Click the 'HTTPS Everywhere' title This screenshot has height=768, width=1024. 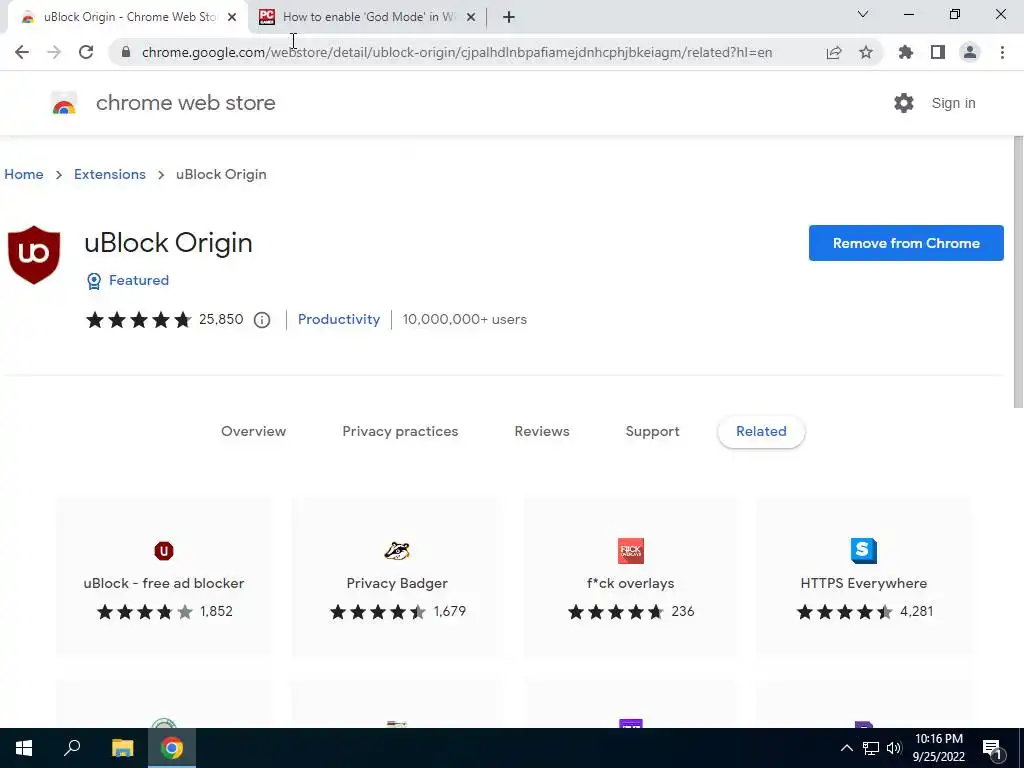[864, 583]
